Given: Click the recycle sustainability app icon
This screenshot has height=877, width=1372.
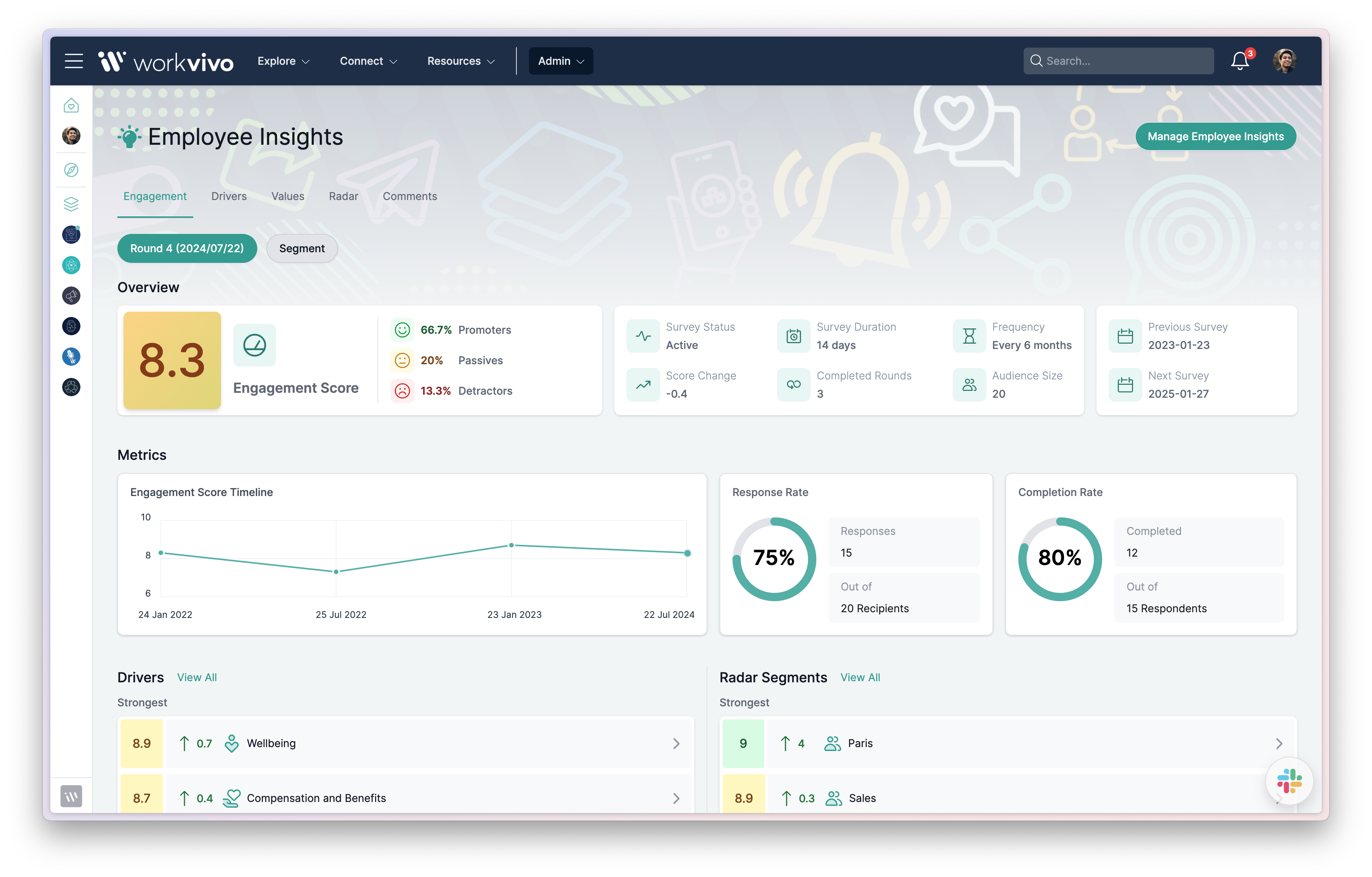Looking at the screenshot, I should click(71, 387).
